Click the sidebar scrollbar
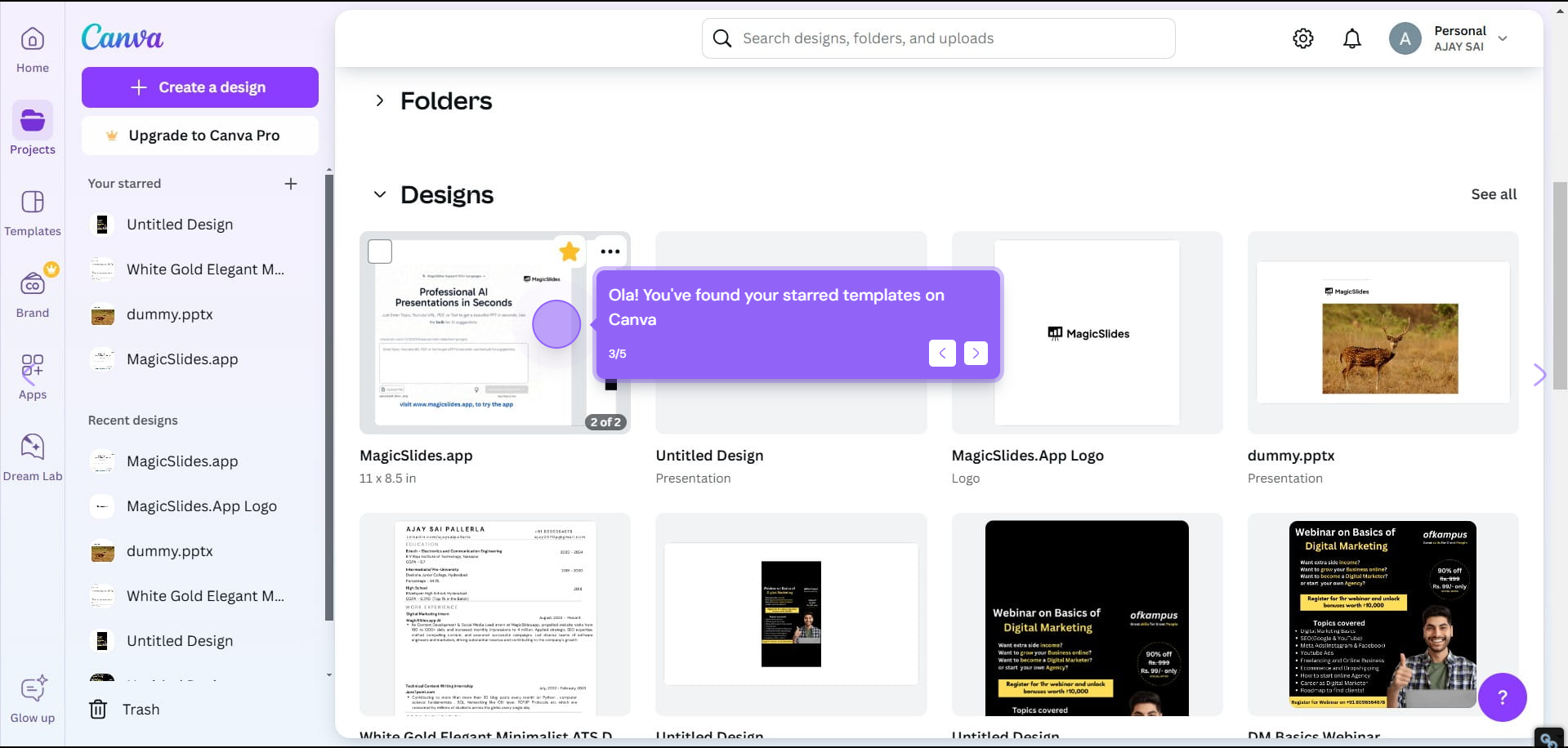1568x748 pixels. (x=329, y=396)
